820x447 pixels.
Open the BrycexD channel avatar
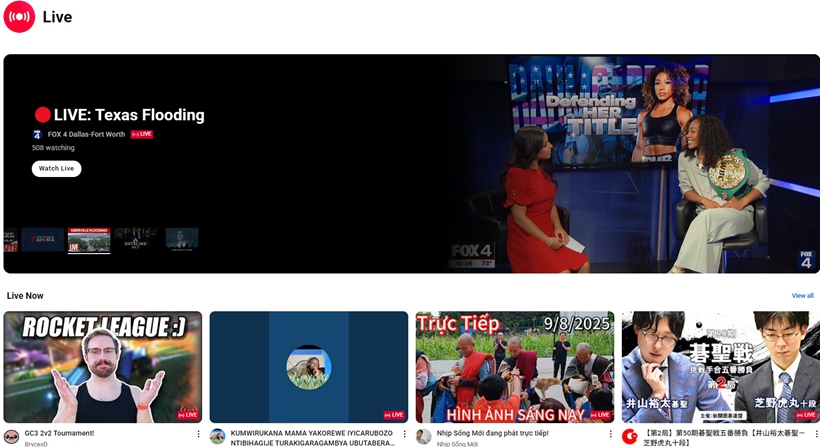click(11, 437)
